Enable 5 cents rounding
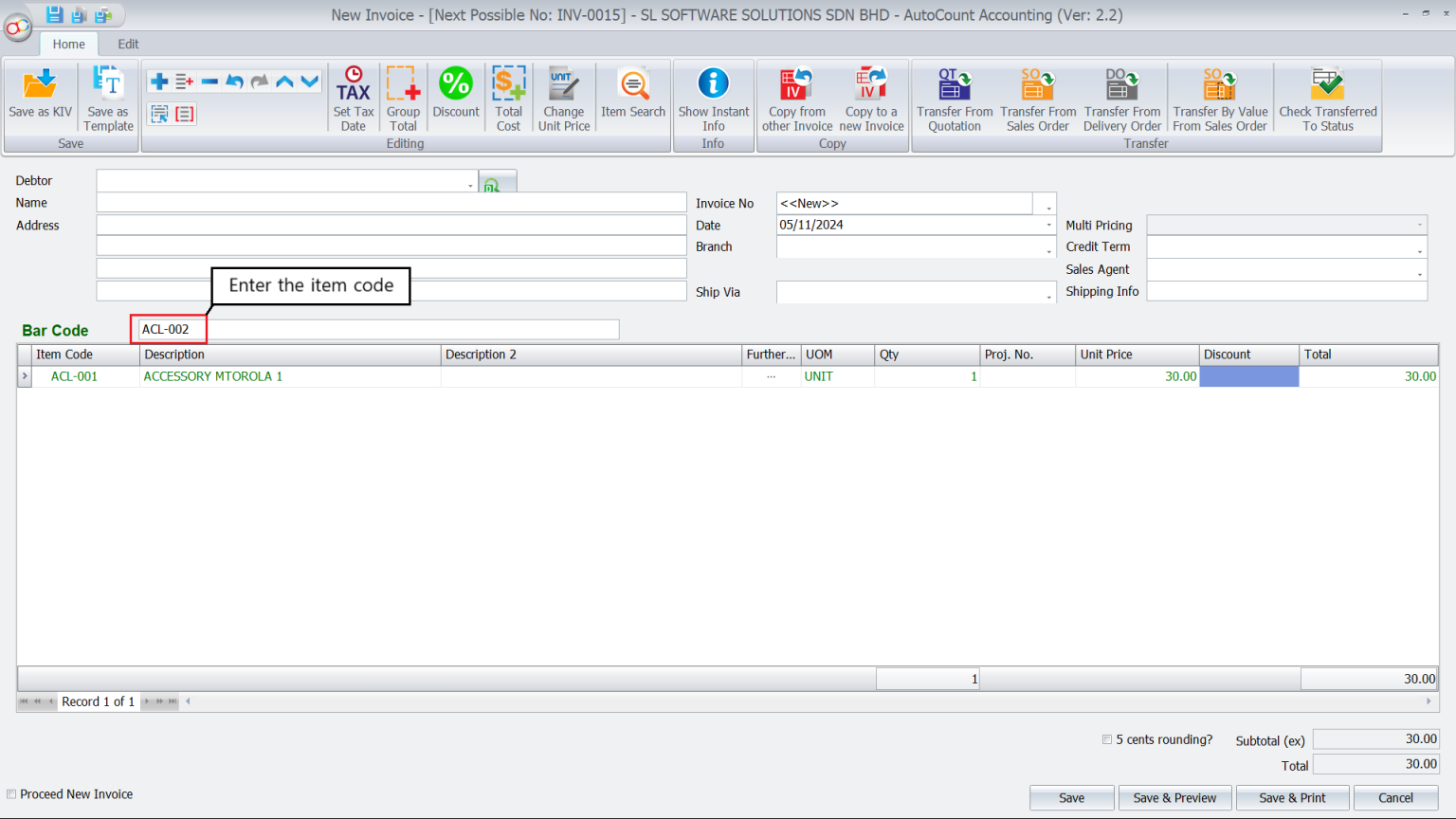This screenshot has height=819, width=1456. click(1106, 739)
